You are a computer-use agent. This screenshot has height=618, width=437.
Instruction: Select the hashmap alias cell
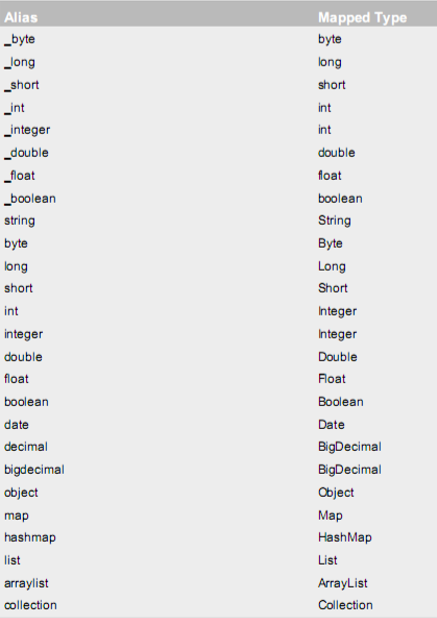pos(30,538)
